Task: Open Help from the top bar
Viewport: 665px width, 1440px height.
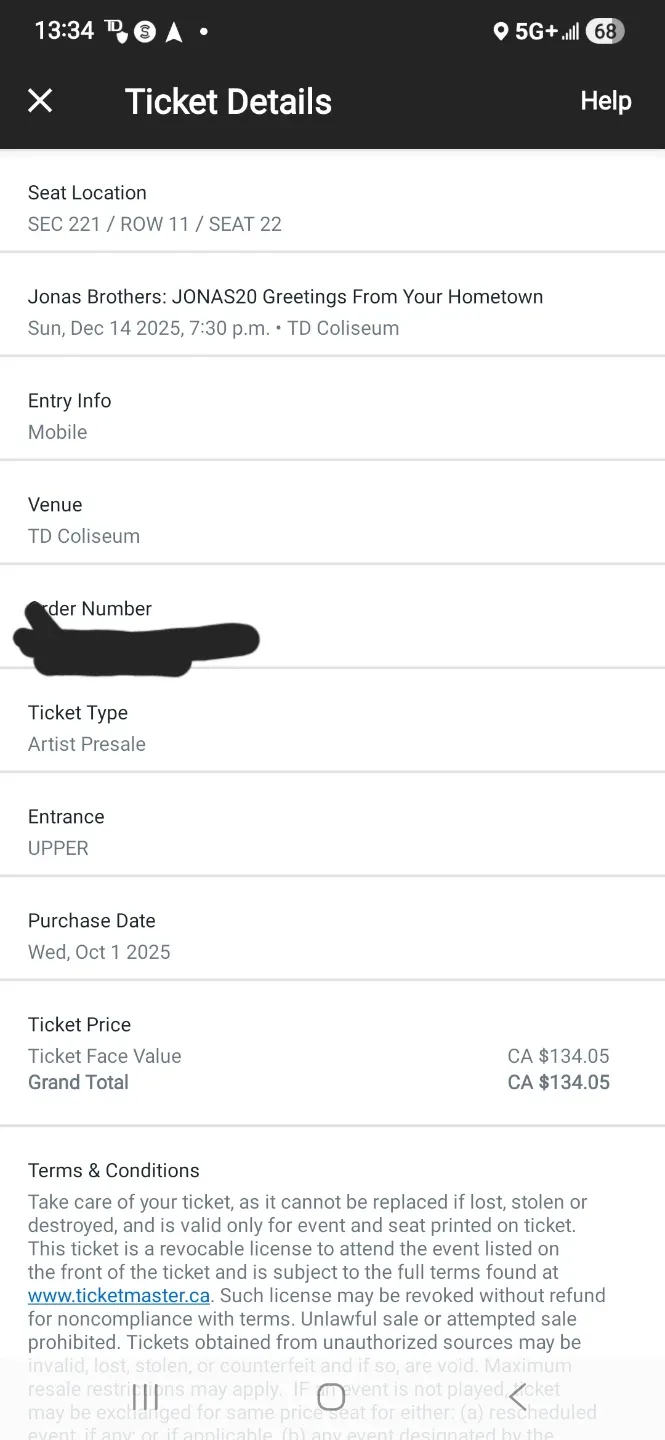Action: coord(605,100)
